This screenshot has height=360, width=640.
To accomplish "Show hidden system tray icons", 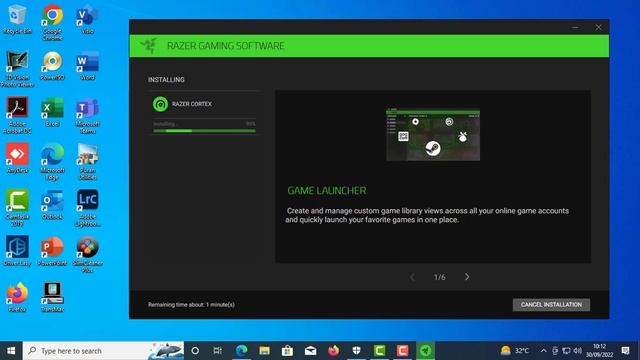I will [x=543, y=351].
